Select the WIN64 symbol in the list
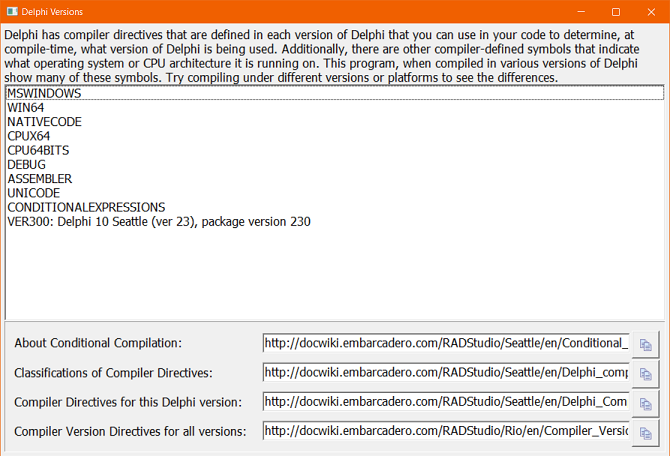 335,108
